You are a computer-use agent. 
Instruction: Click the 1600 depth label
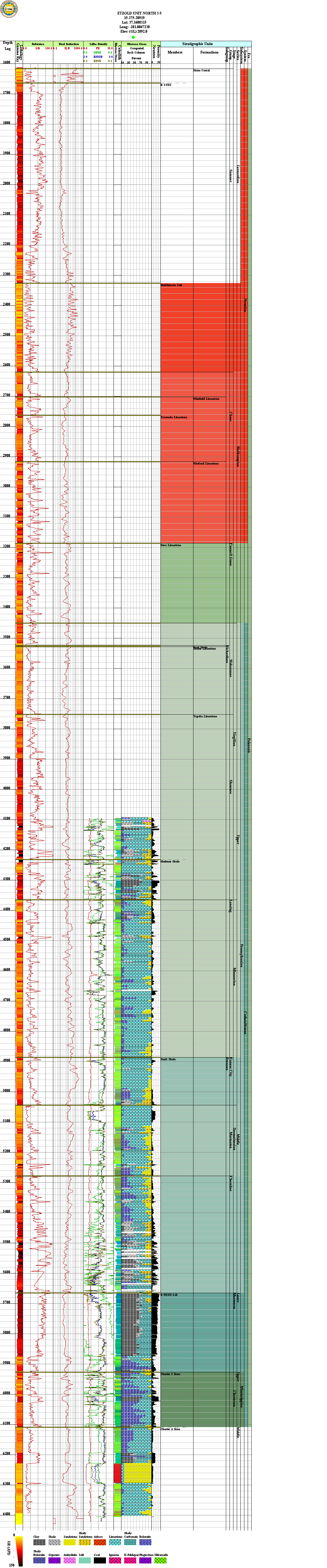click(6, 62)
